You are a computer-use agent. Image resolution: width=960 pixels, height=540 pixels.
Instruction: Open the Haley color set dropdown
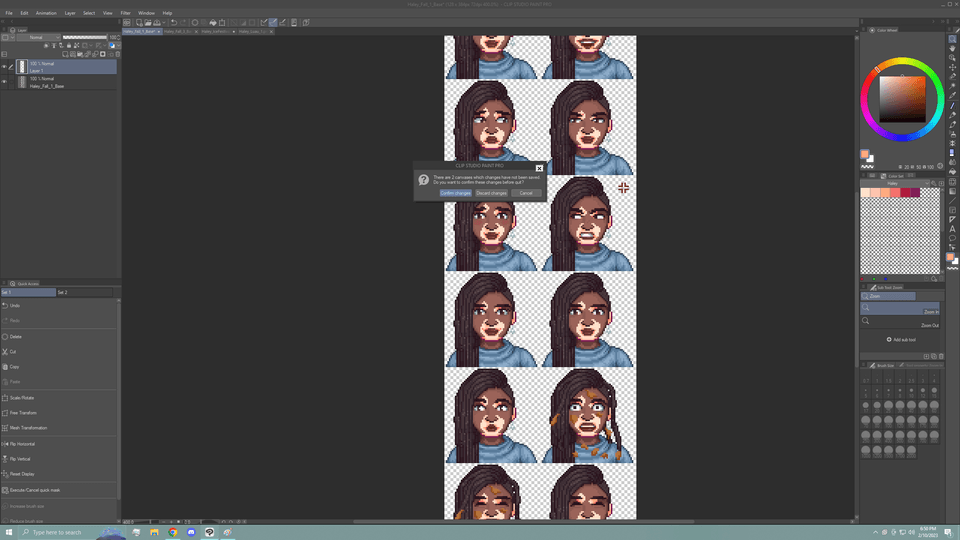pyautogui.click(x=894, y=183)
